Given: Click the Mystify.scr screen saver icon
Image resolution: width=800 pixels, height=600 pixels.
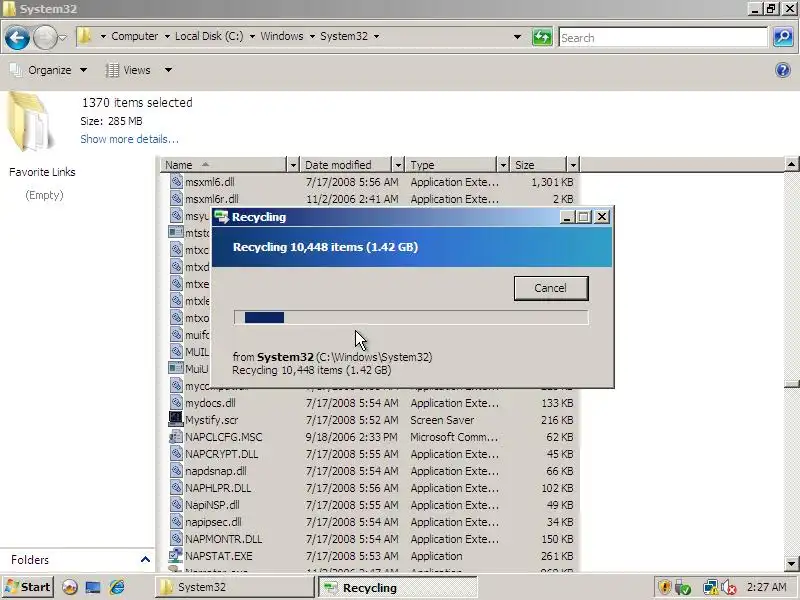Looking at the screenshot, I should click(176, 419).
